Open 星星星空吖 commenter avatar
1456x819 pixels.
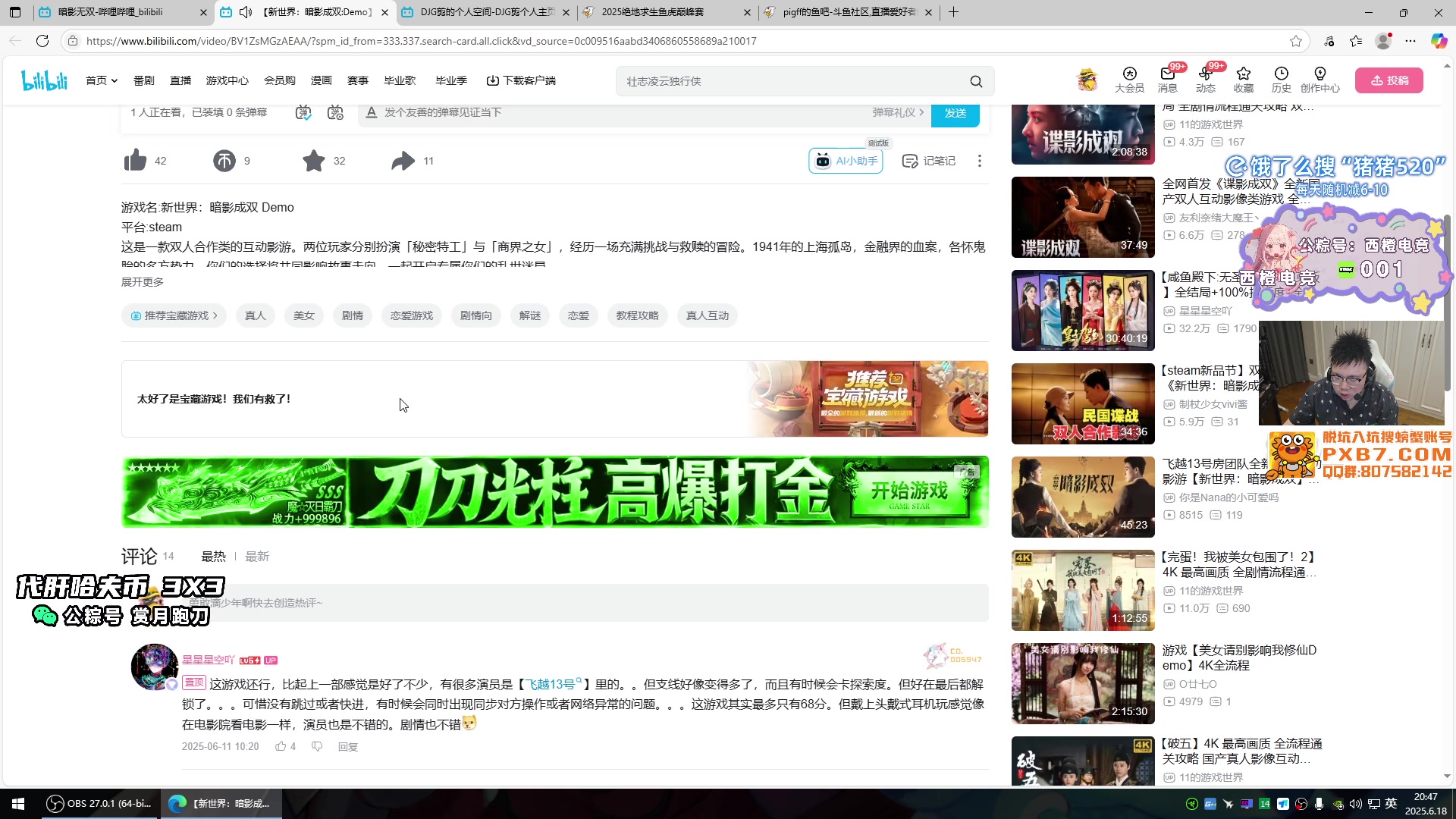click(155, 667)
